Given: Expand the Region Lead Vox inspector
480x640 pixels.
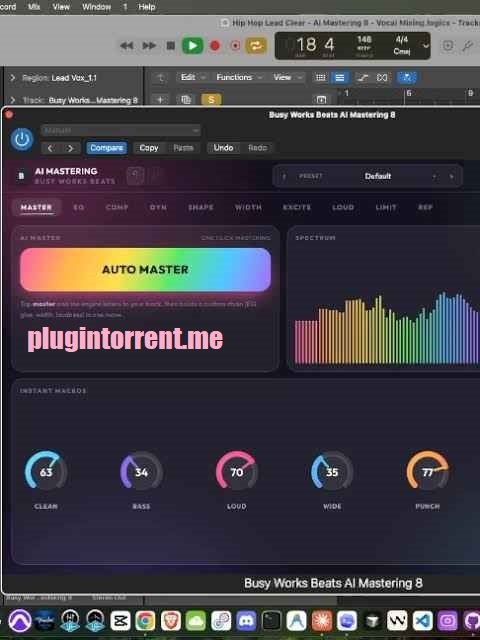Looking at the screenshot, I should (12, 78).
